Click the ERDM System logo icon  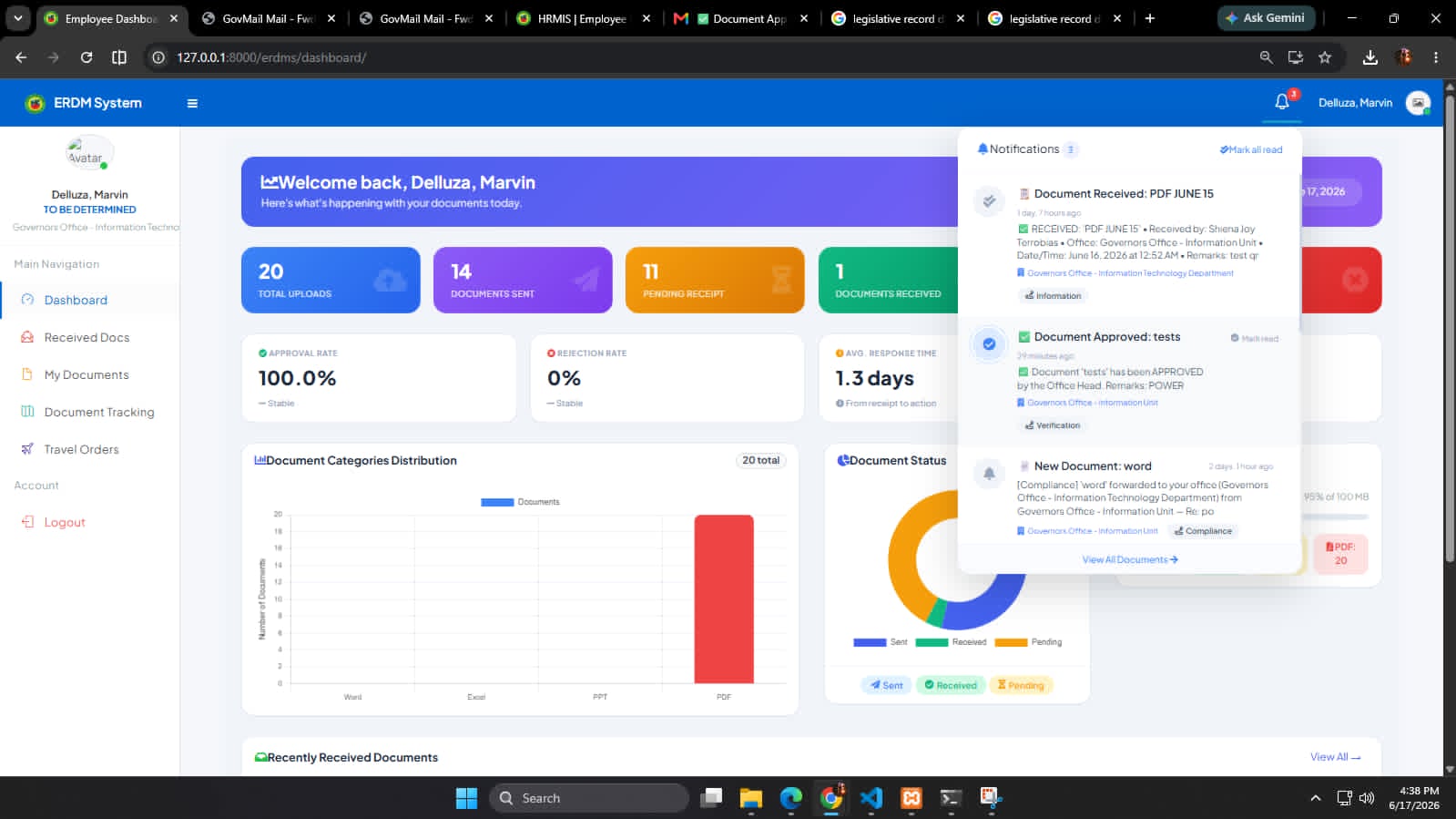35,103
